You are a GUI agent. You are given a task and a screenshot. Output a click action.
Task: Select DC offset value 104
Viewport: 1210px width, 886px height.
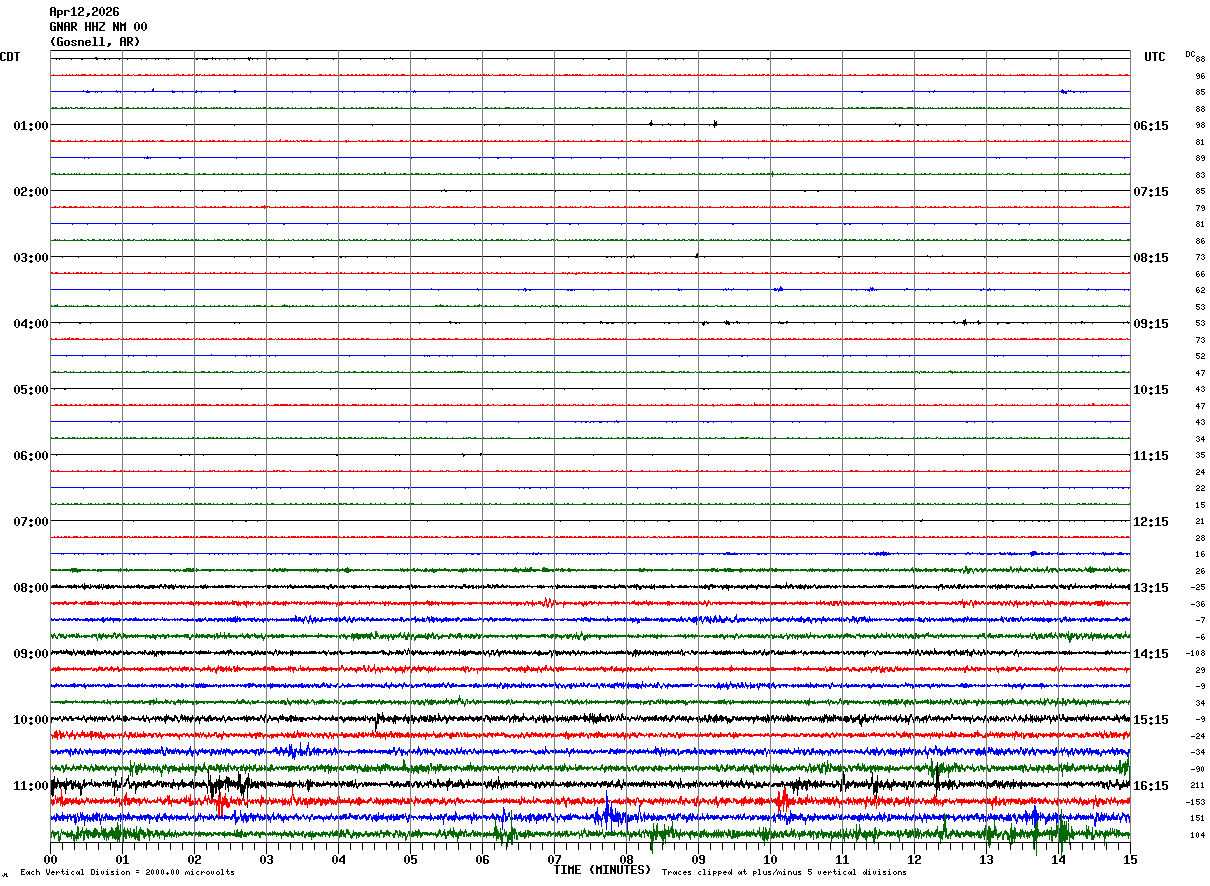(1198, 835)
